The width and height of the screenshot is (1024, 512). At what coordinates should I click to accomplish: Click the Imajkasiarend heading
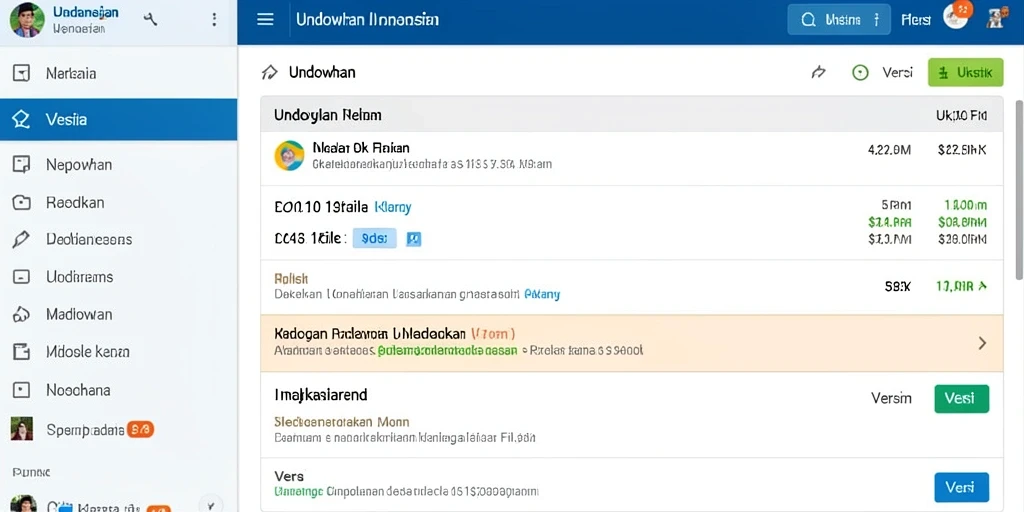point(321,394)
